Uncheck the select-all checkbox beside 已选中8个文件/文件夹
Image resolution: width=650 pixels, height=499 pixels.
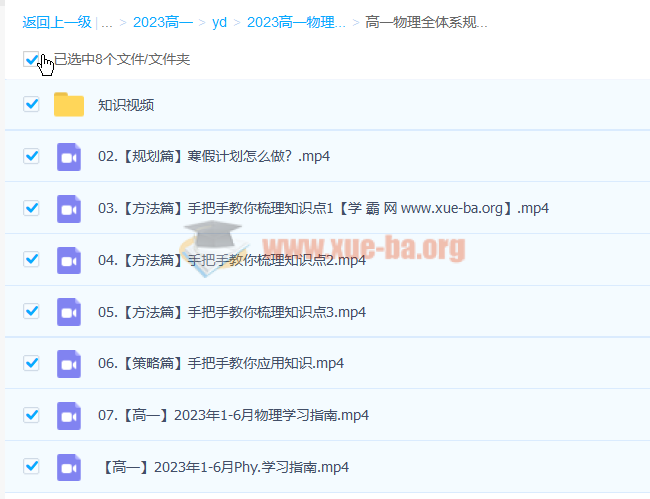31,60
